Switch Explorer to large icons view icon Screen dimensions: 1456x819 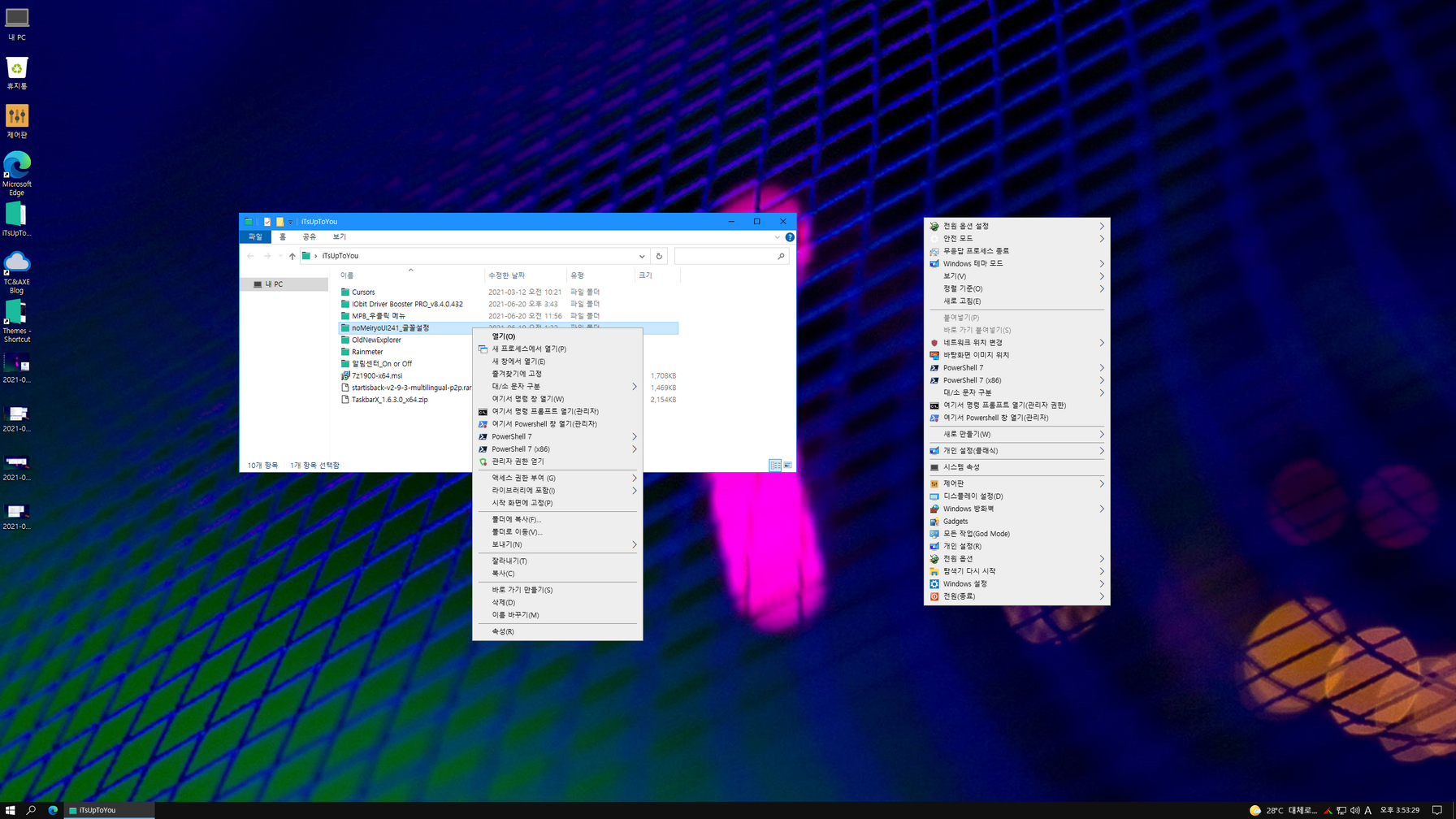click(787, 466)
